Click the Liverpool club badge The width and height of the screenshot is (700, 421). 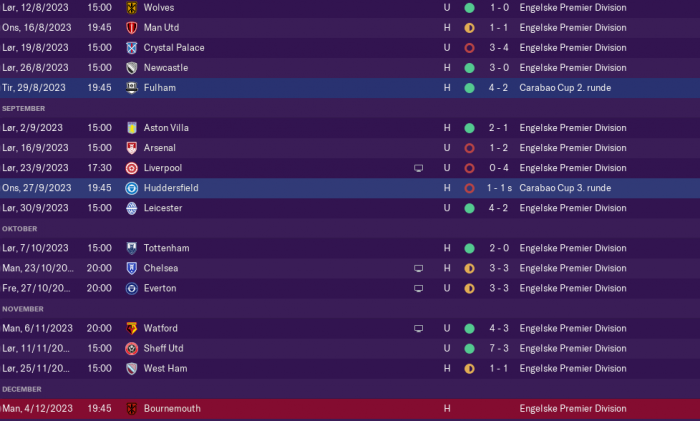pyautogui.click(x=131, y=168)
